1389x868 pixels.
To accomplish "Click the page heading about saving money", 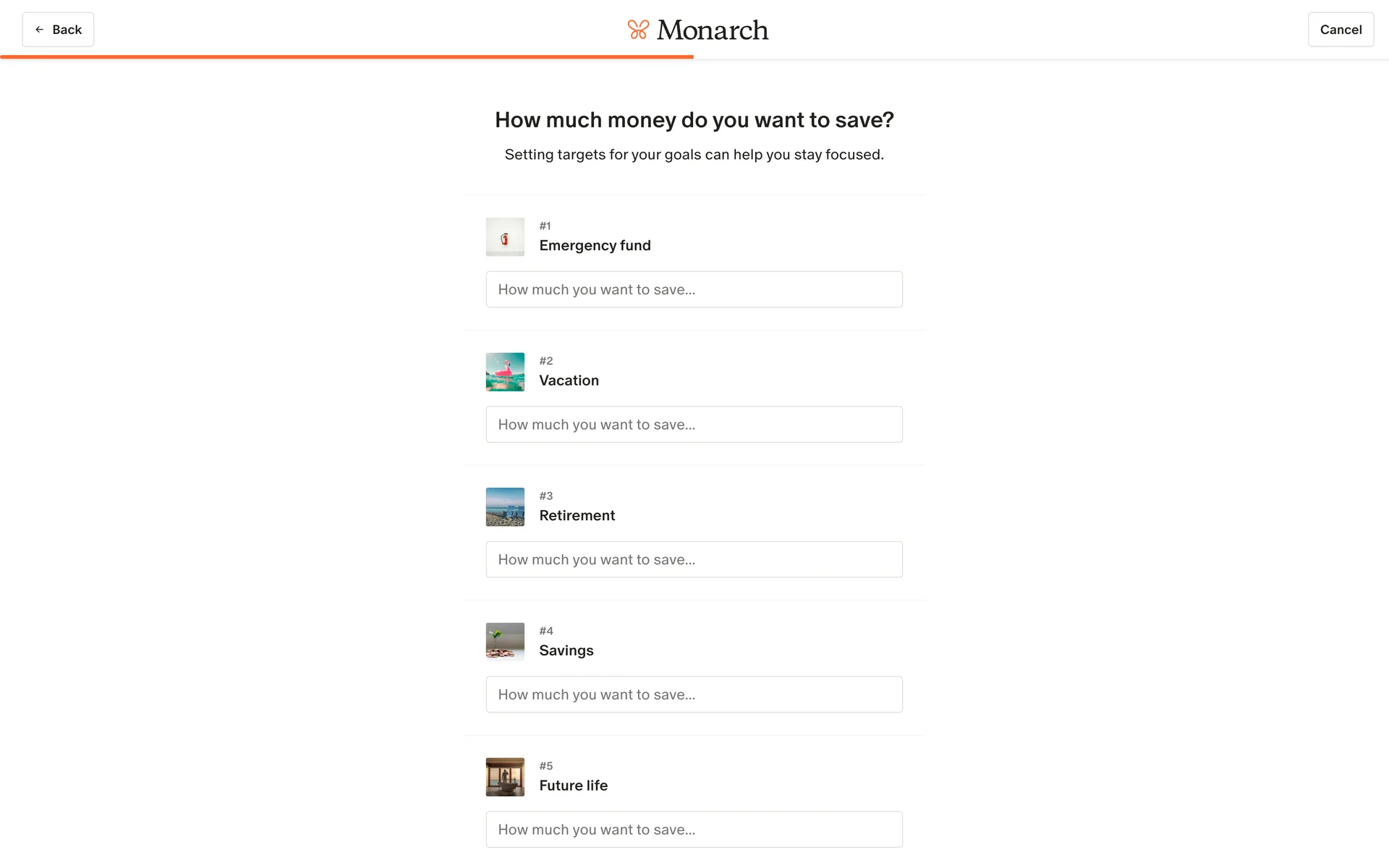I will click(694, 120).
